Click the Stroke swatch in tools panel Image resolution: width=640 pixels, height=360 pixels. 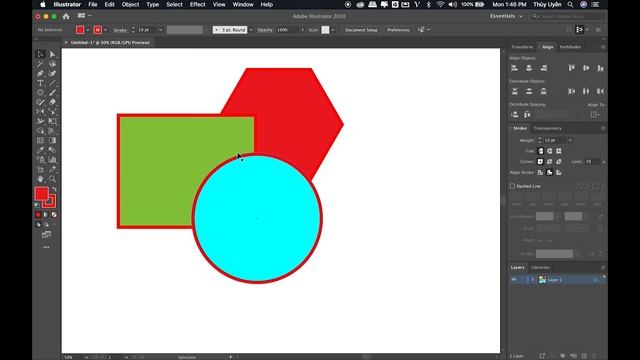tap(50, 201)
